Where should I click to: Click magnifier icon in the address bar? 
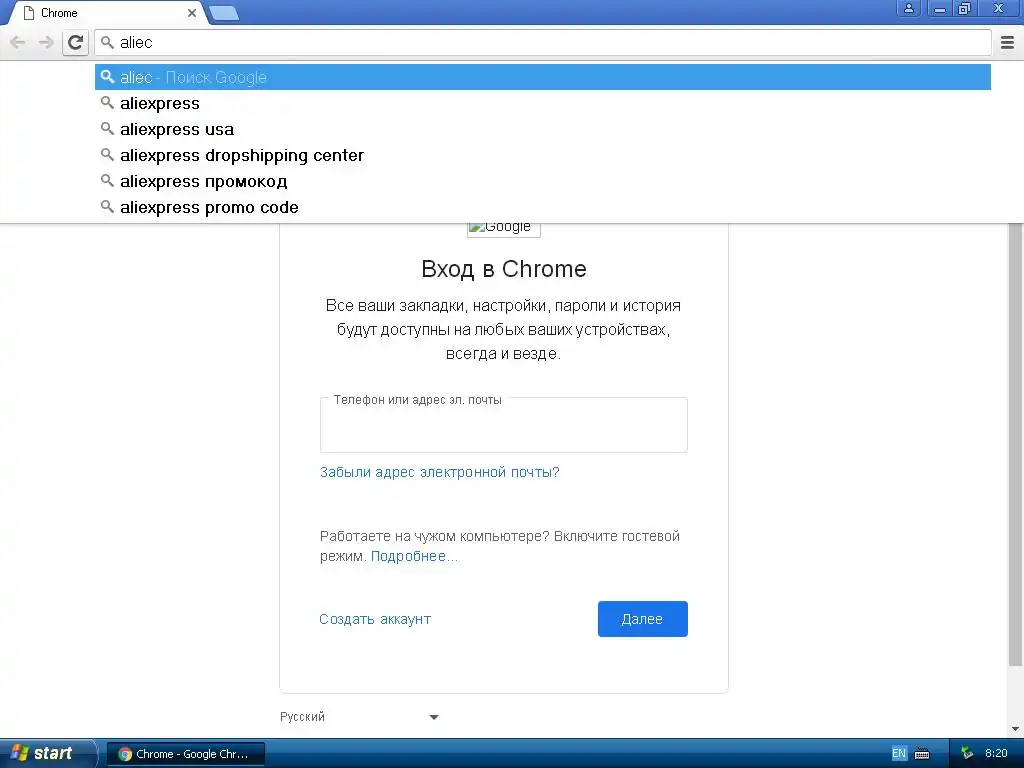[107, 42]
